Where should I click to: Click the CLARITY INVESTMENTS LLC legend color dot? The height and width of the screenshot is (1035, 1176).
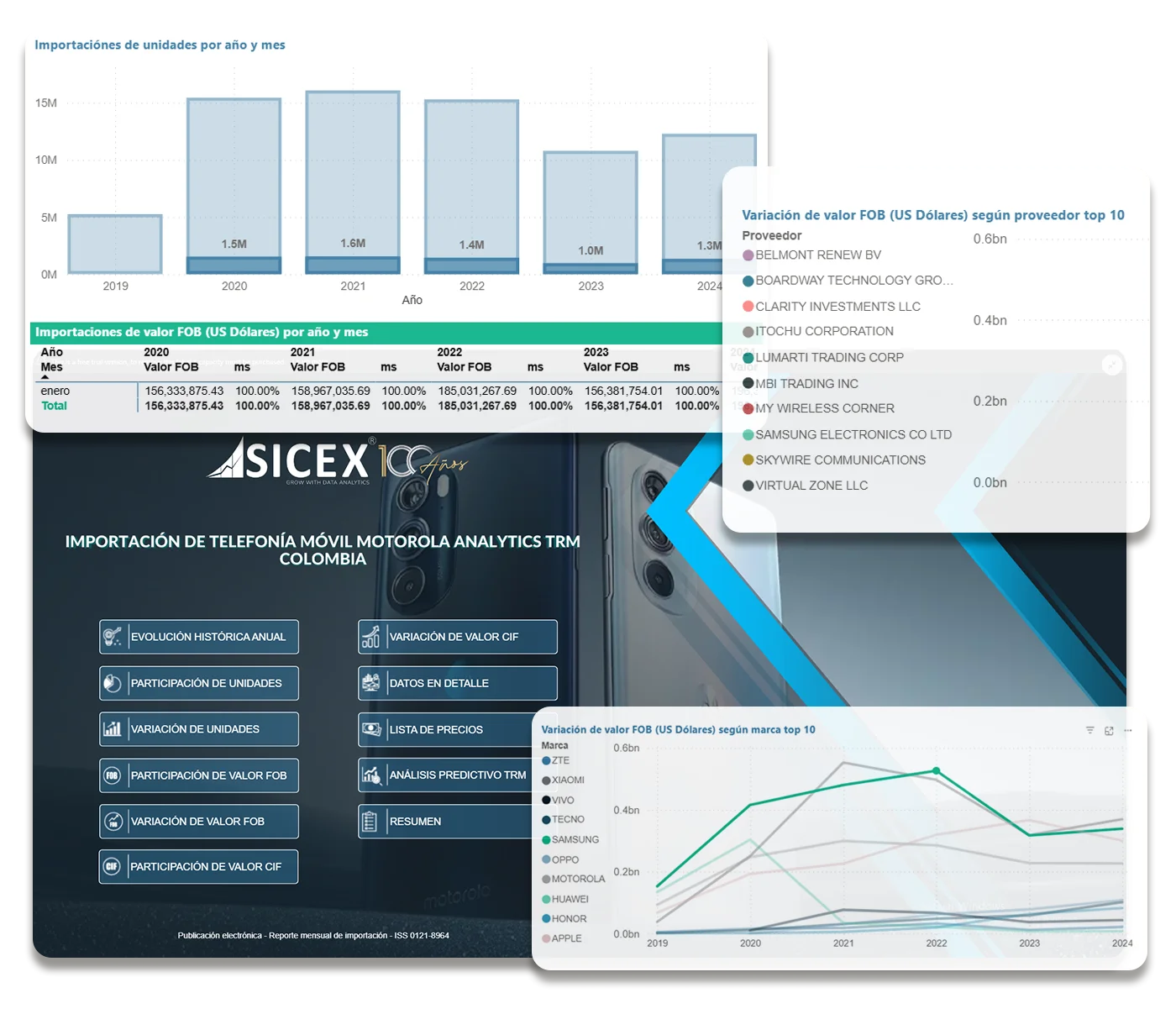click(748, 307)
